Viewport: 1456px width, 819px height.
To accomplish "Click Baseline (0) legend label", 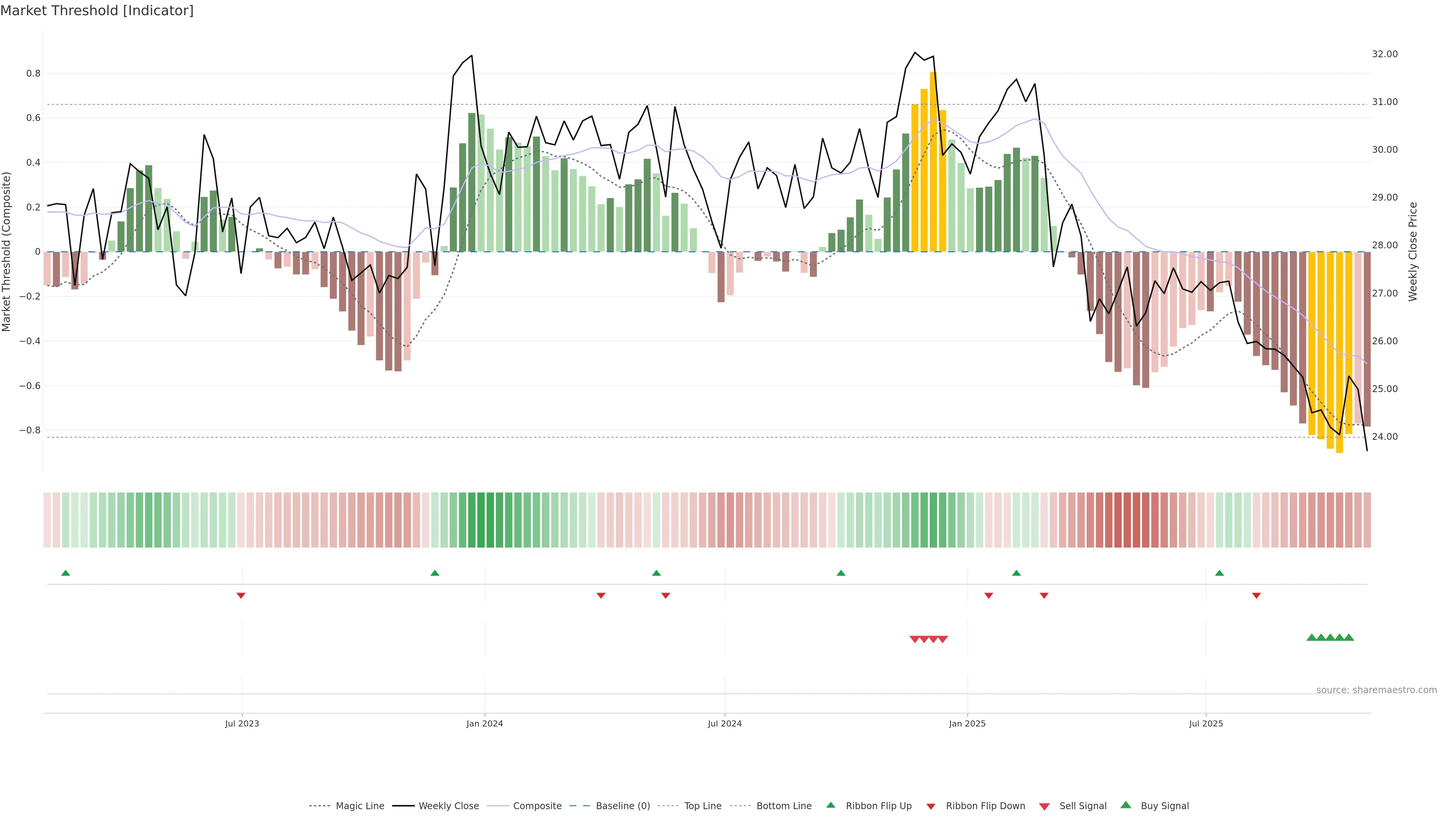I will pos(623,806).
